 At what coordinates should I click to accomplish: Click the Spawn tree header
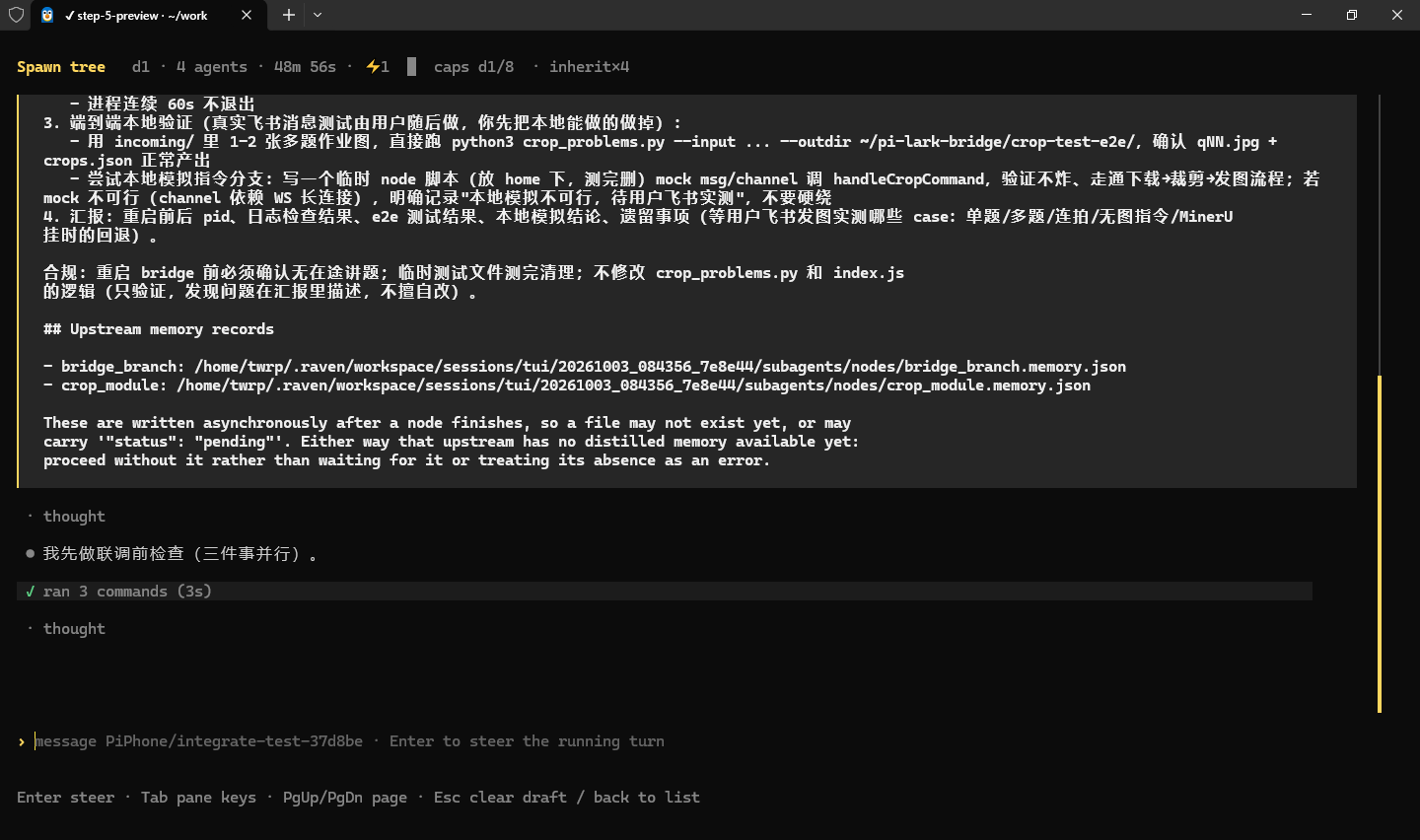point(61,67)
